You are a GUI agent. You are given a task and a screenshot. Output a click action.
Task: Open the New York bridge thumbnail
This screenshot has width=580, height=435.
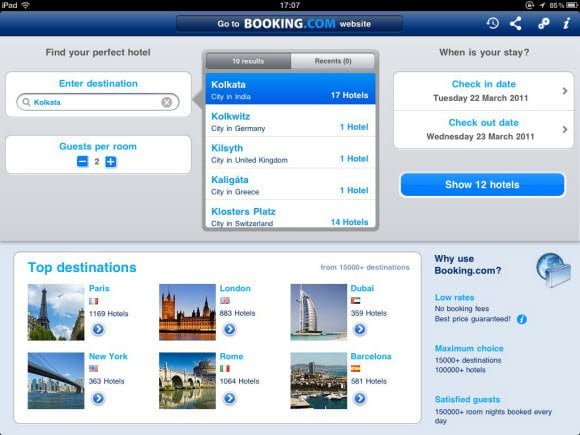coord(56,380)
